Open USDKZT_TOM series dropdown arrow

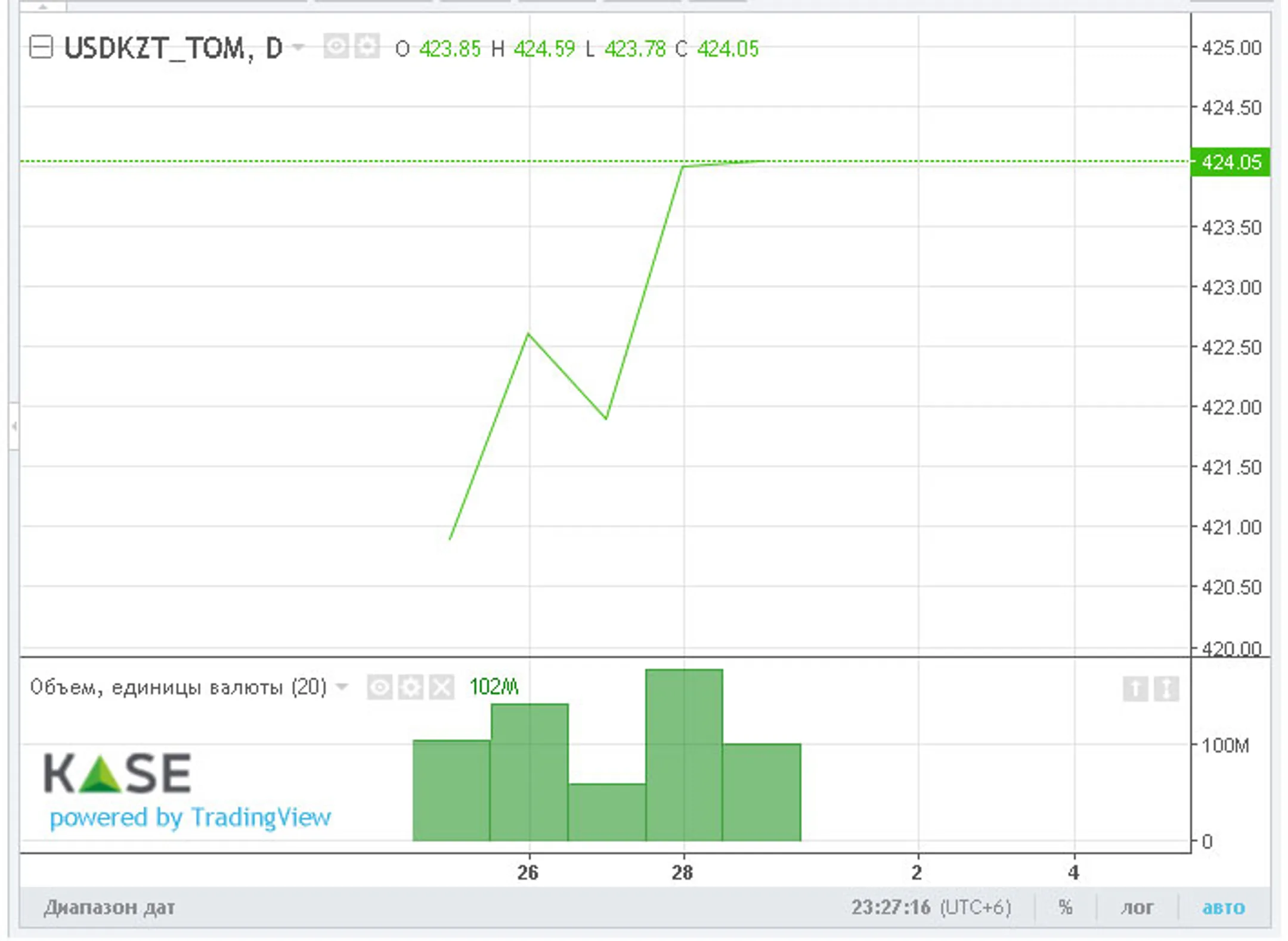coord(298,47)
